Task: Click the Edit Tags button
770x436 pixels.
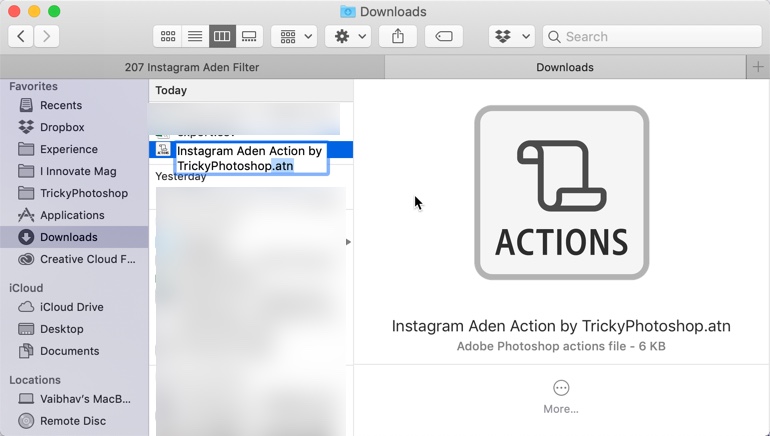Action: pyautogui.click(x=444, y=36)
